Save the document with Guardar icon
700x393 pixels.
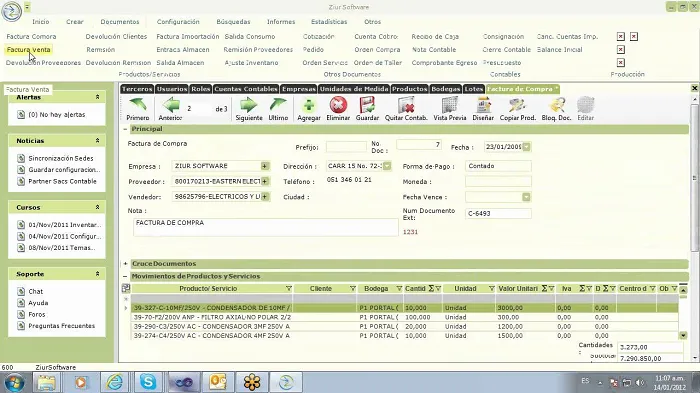[x=367, y=105]
